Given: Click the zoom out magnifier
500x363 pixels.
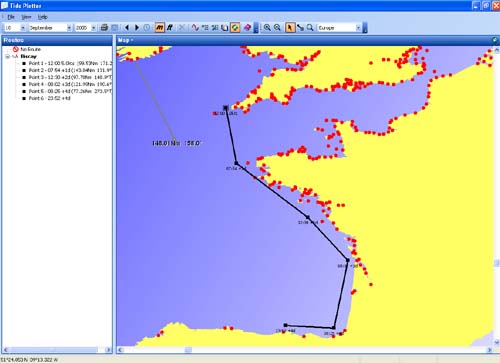Looking at the screenshot, I should (x=277, y=28).
